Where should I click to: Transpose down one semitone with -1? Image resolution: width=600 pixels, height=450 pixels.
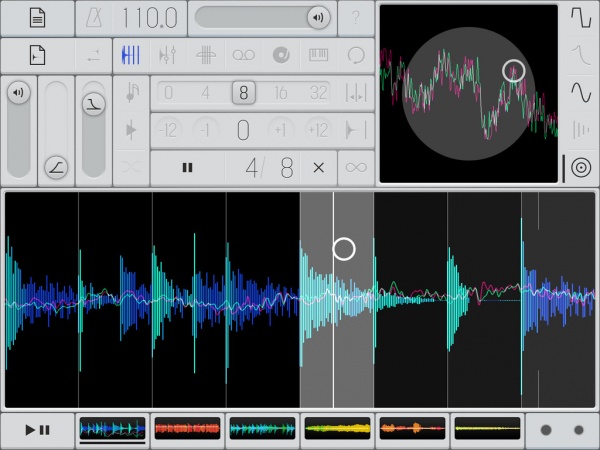coord(205,130)
